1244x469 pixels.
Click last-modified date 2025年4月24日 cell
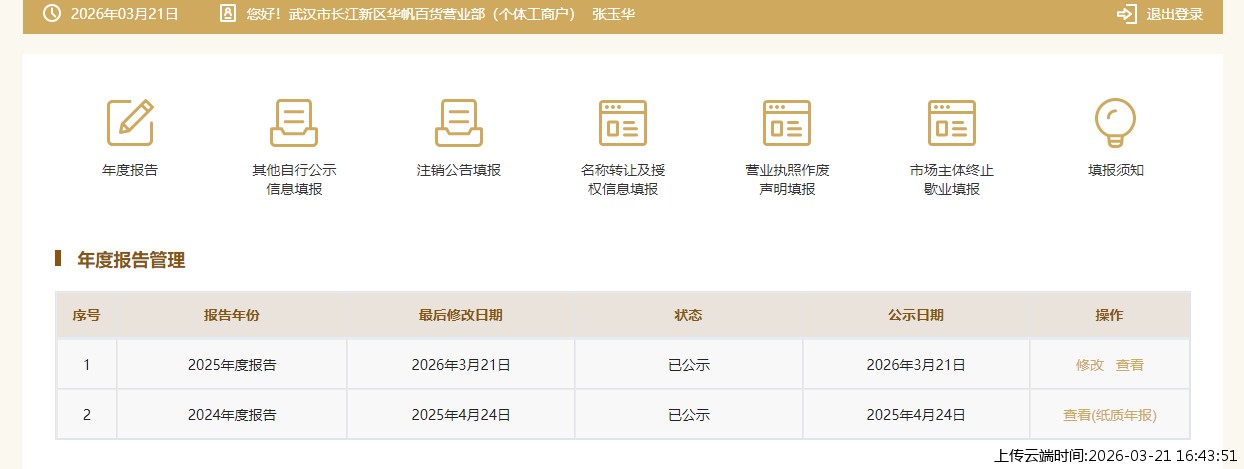pyautogui.click(x=461, y=415)
